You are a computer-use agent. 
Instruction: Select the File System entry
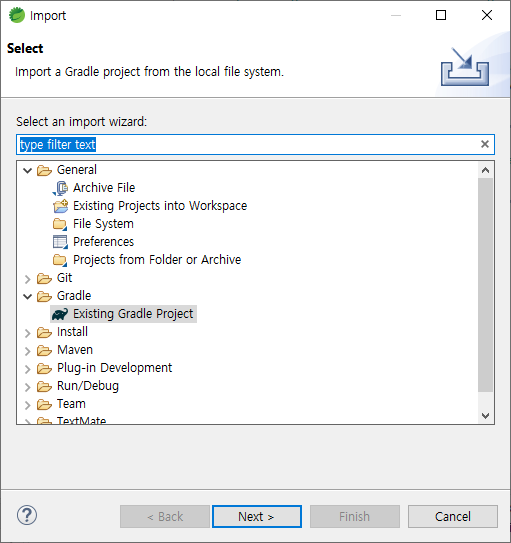(103, 224)
